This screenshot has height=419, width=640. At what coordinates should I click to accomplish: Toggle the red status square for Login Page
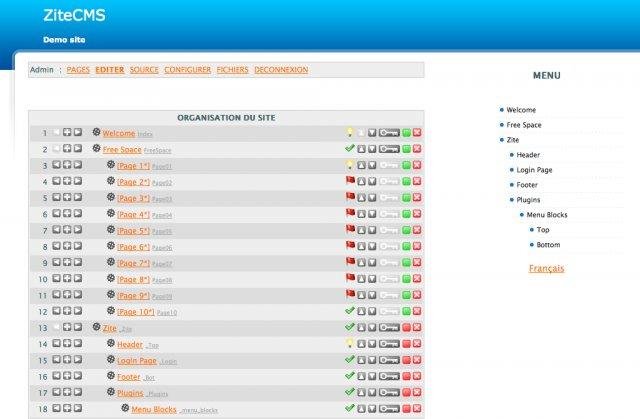[x=406, y=360]
